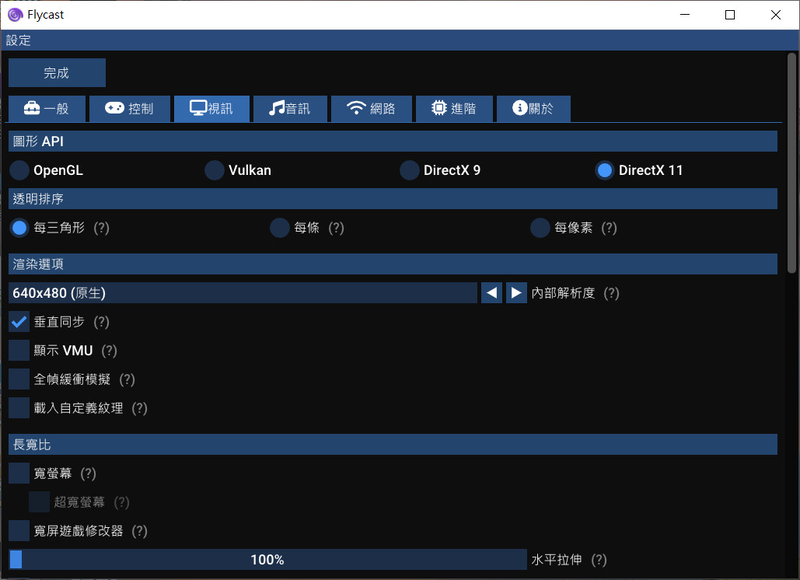The height and width of the screenshot is (580, 800).
Task: Go to the 音訊 tab
Action: point(290,109)
